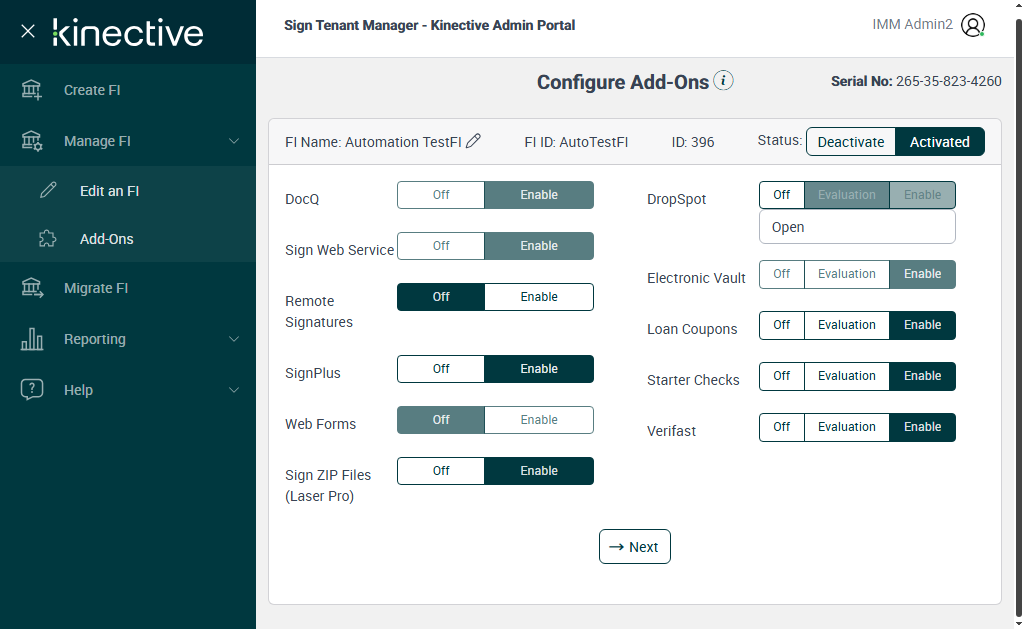Enable Starter Checks

922,376
